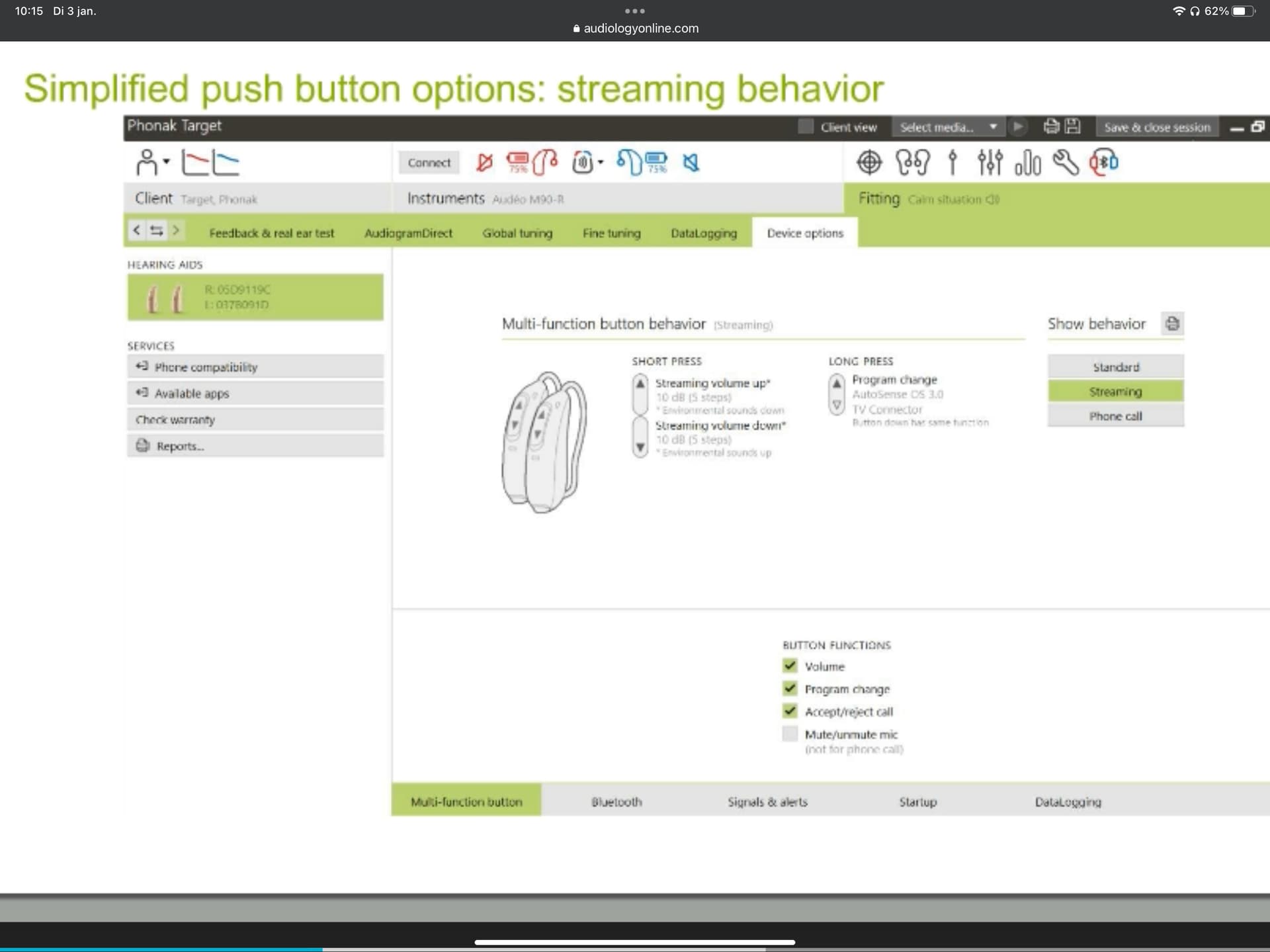Viewport: 1270px width, 952px height.
Task: Open the client person icon dropdown arrow
Action: pos(167,161)
